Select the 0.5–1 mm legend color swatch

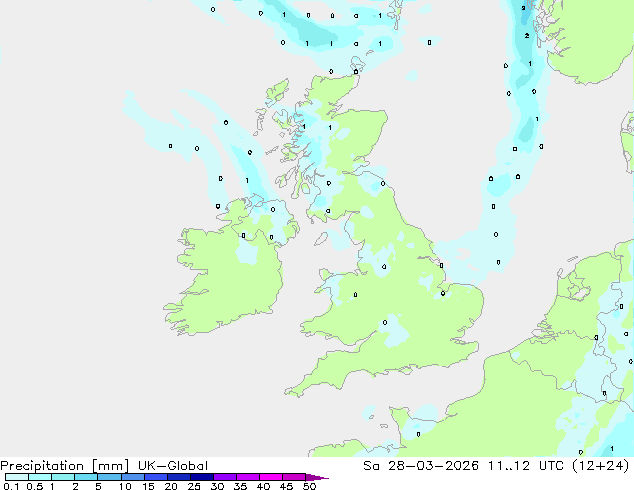click(x=40, y=477)
